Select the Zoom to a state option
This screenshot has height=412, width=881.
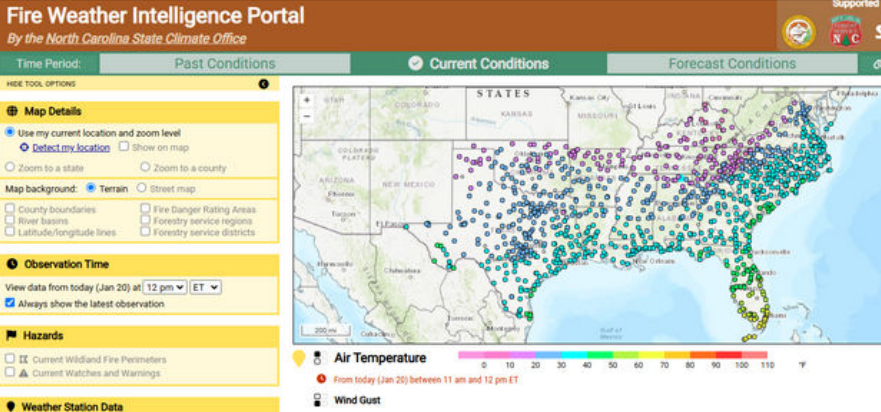tap(10, 167)
